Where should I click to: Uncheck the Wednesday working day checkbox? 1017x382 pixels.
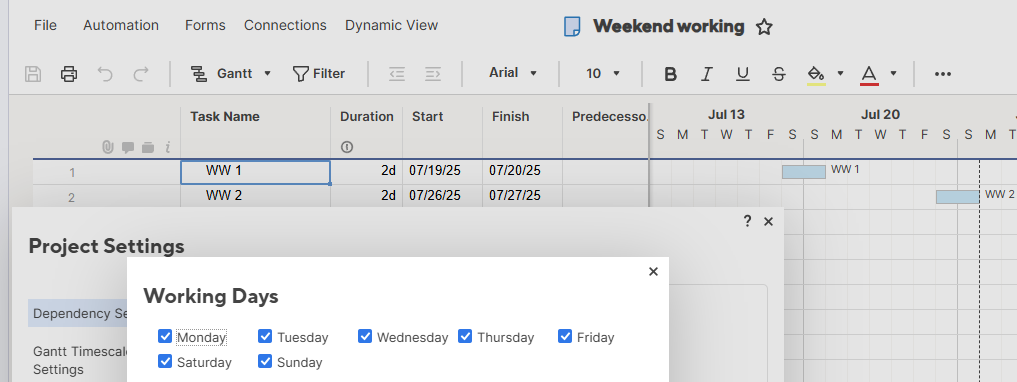[365, 336]
